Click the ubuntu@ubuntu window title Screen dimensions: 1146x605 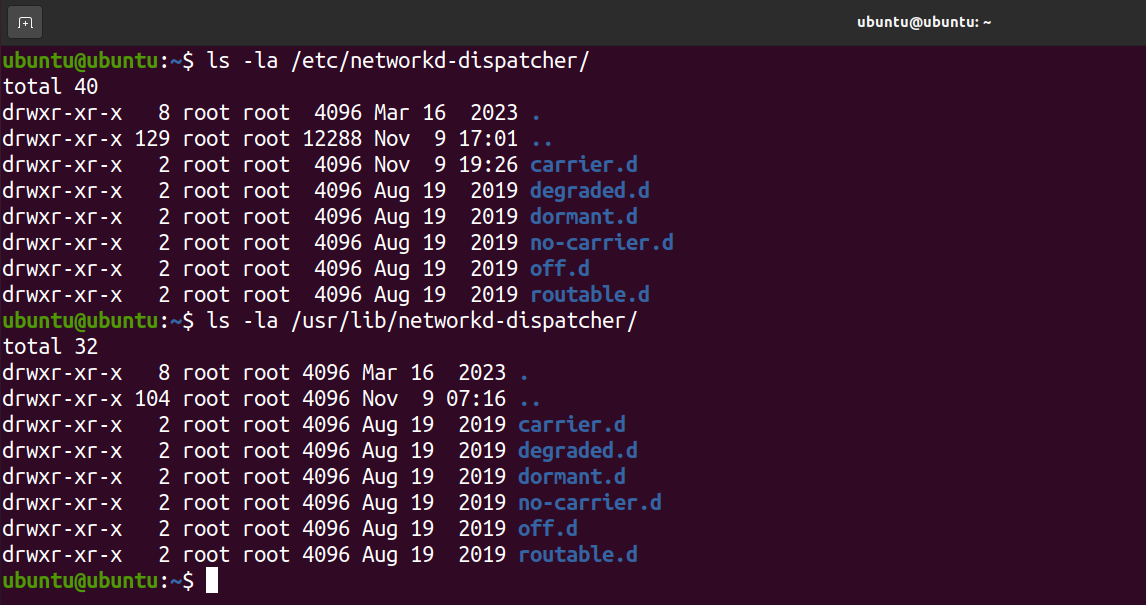tap(924, 22)
